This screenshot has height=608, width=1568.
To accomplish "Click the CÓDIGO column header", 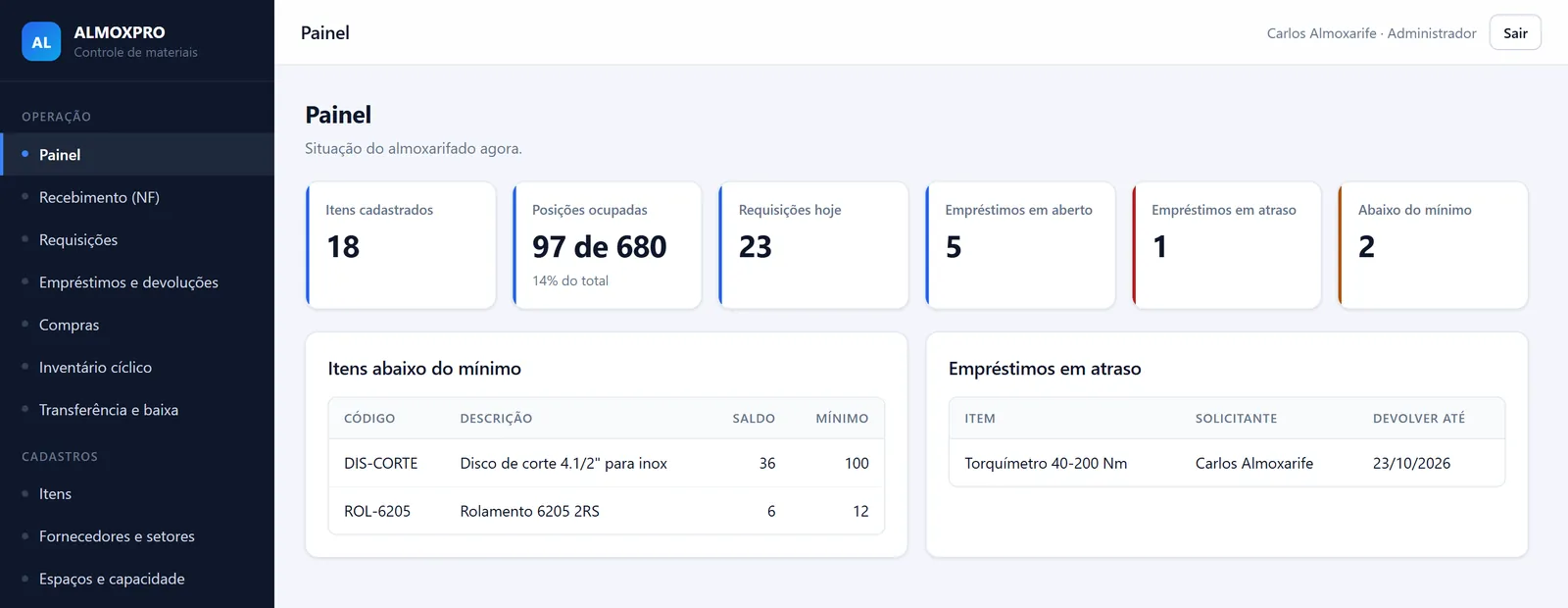I will pos(369,418).
